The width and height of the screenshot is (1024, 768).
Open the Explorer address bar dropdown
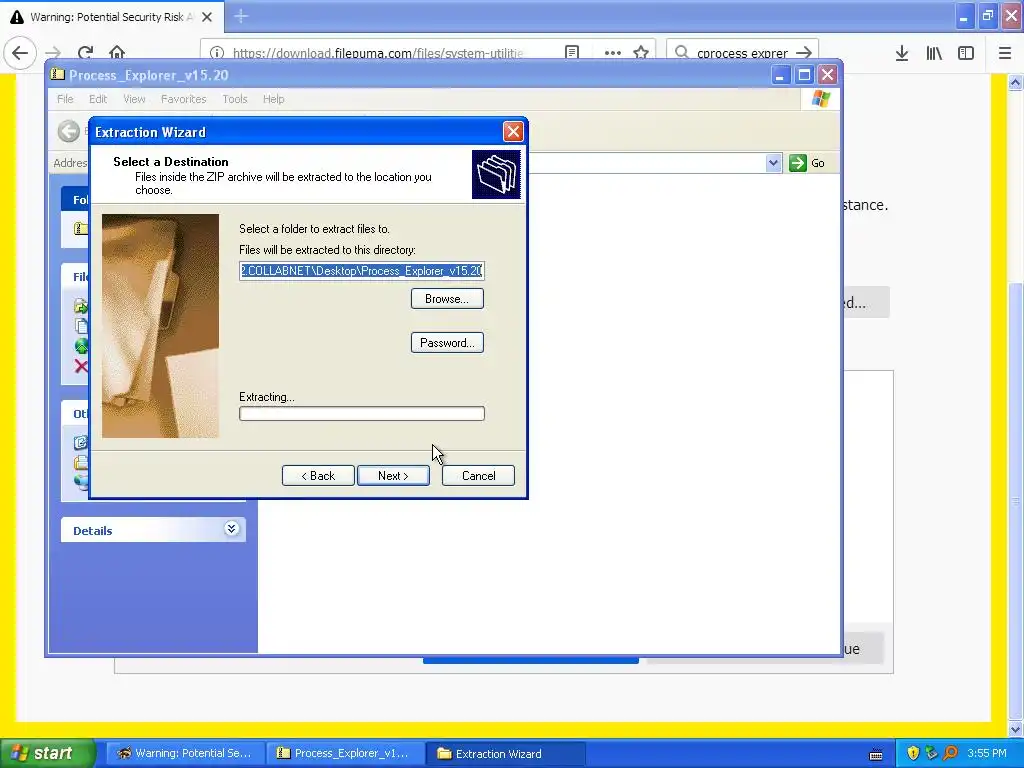click(773, 163)
